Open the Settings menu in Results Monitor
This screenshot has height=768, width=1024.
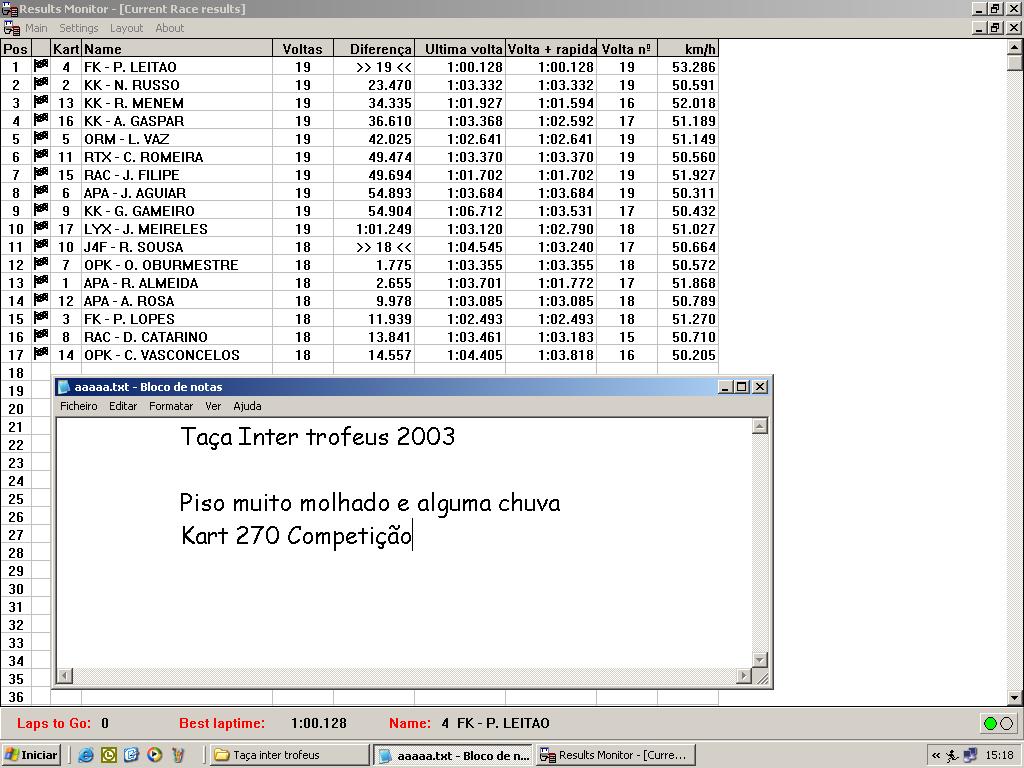point(79,28)
